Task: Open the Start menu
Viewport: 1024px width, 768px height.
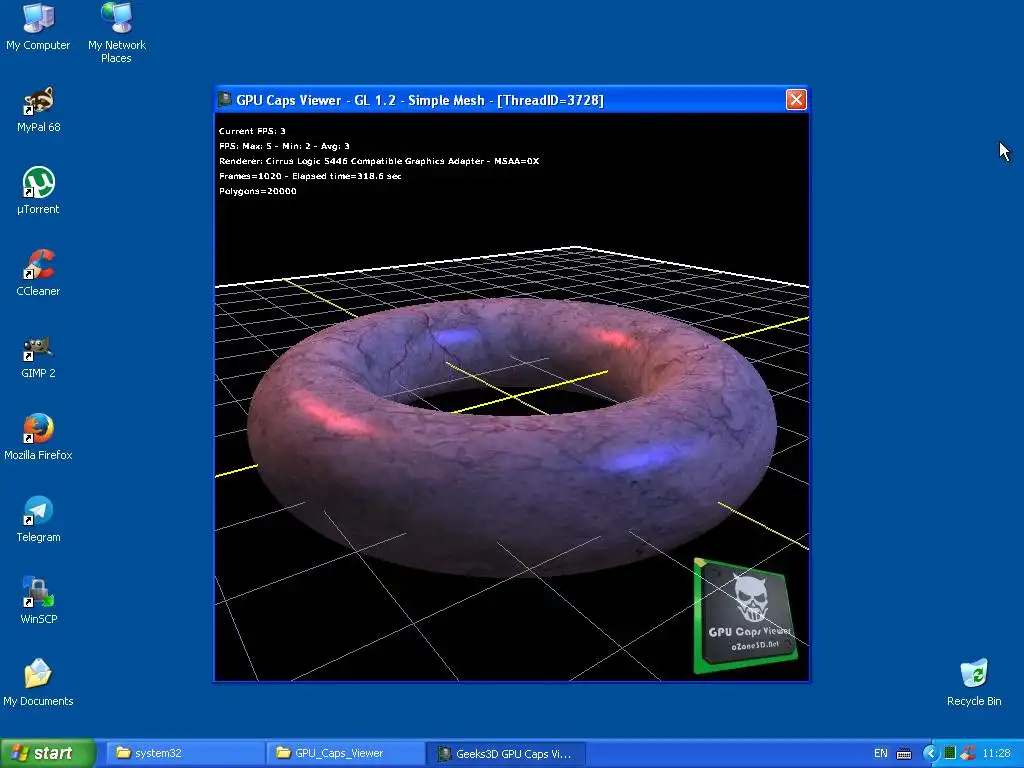Action: pyautogui.click(x=47, y=753)
